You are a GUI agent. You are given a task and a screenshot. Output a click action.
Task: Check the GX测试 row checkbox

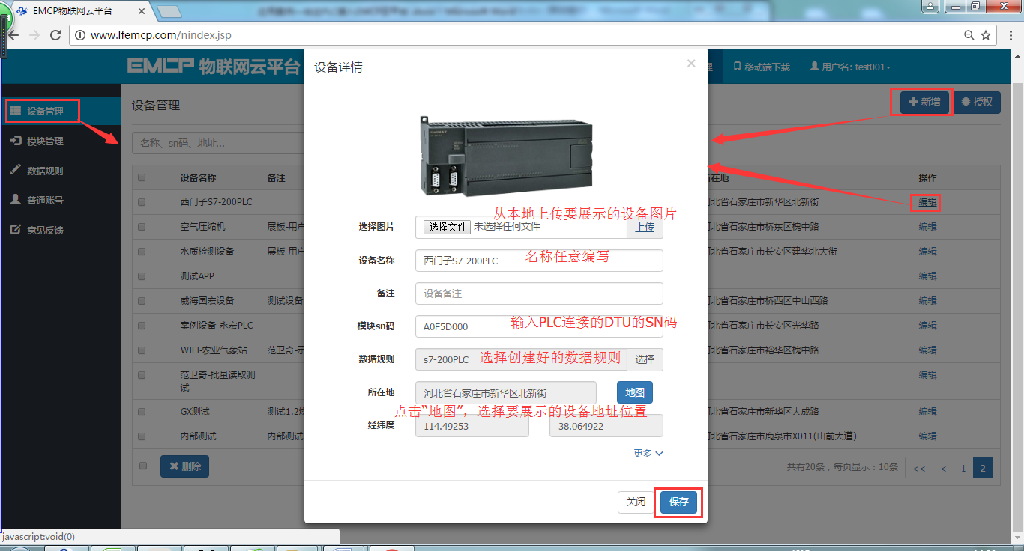pyautogui.click(x=142, y=412)
